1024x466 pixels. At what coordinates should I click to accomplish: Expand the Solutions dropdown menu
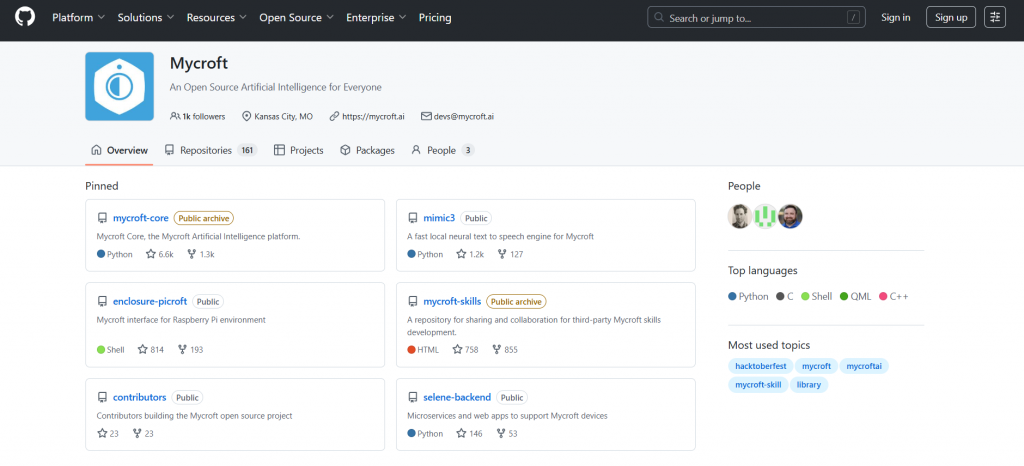click(146, 18)
